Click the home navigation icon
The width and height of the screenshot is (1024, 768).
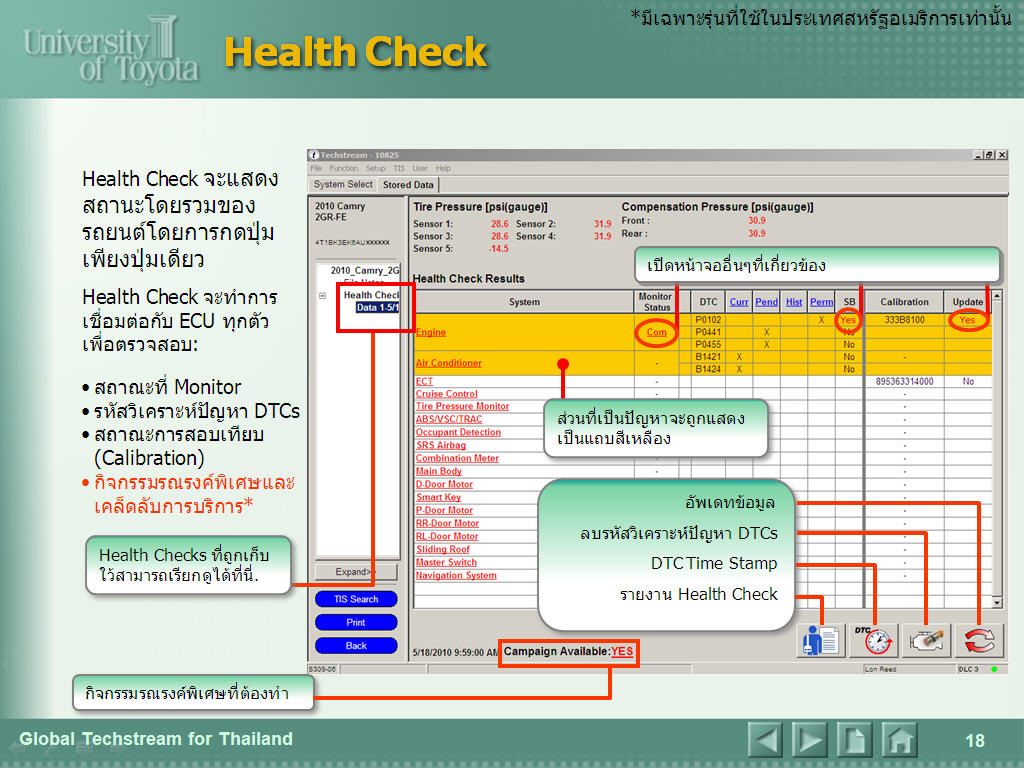(899, 740)
